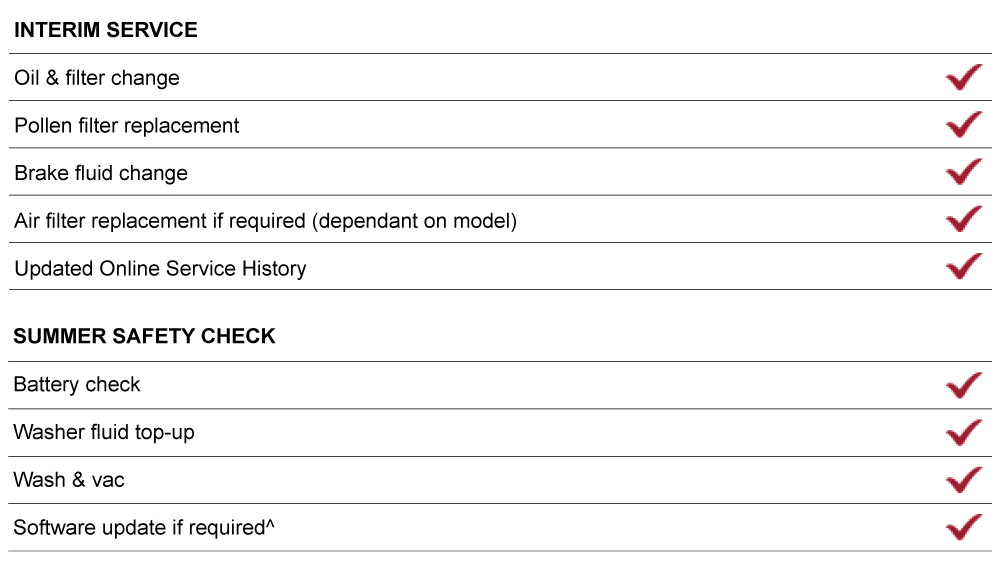
Task: Click Software update if required text
Action: point(143,527)
